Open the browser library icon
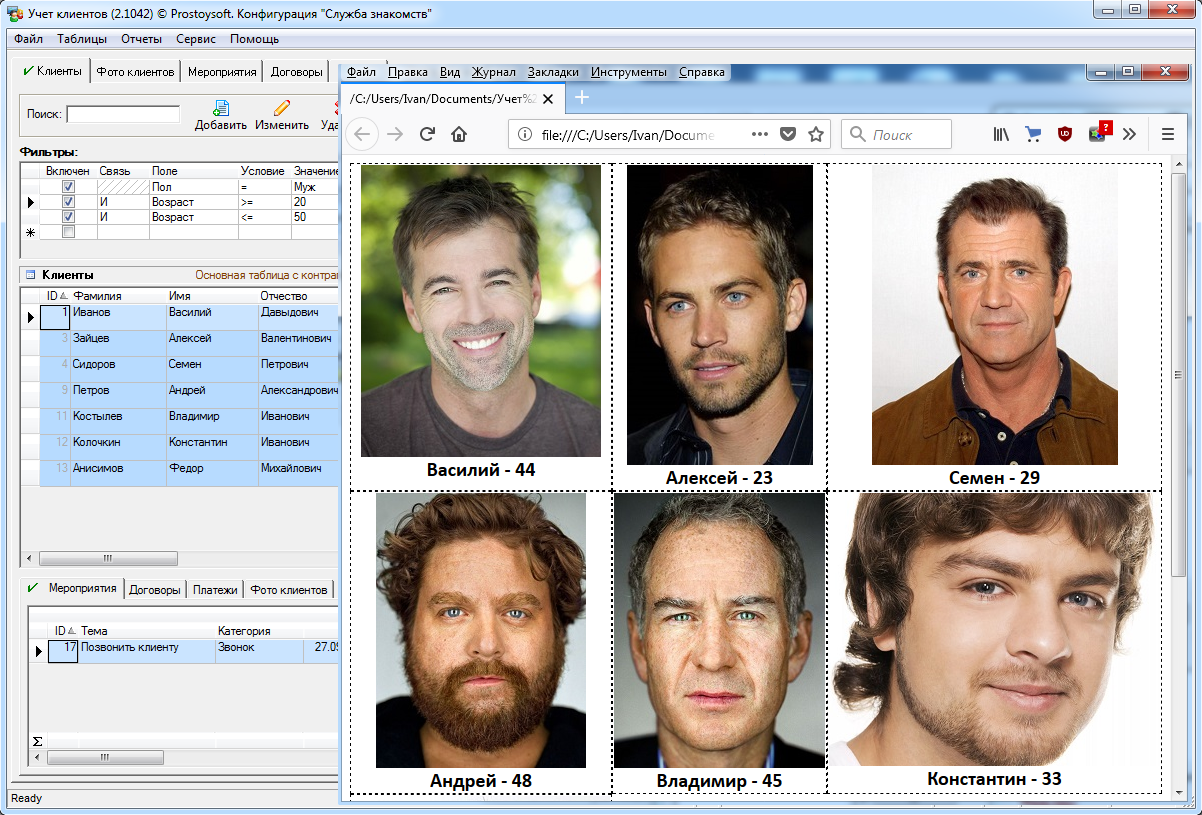1202x815 pixels. [x=1001, y=134]
